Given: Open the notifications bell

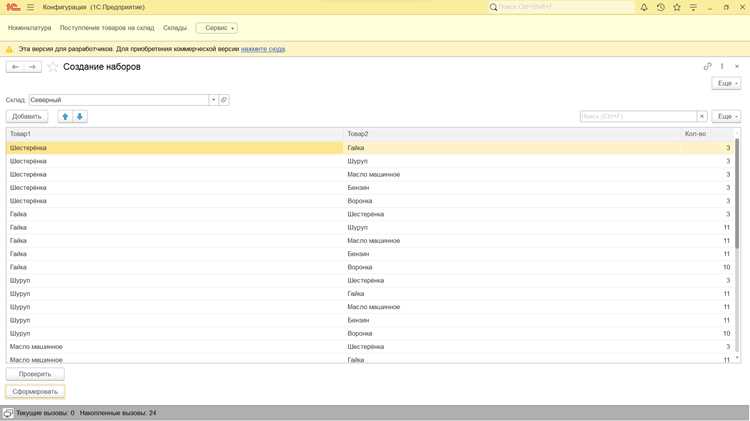Looking at the screenshot, I should point(644,7).
